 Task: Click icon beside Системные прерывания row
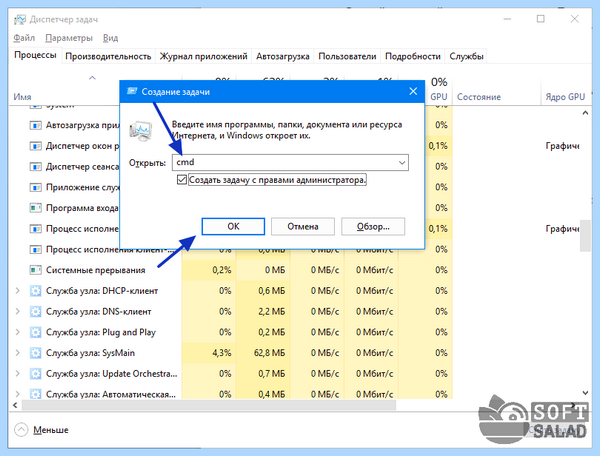click(x=36, y=270)
